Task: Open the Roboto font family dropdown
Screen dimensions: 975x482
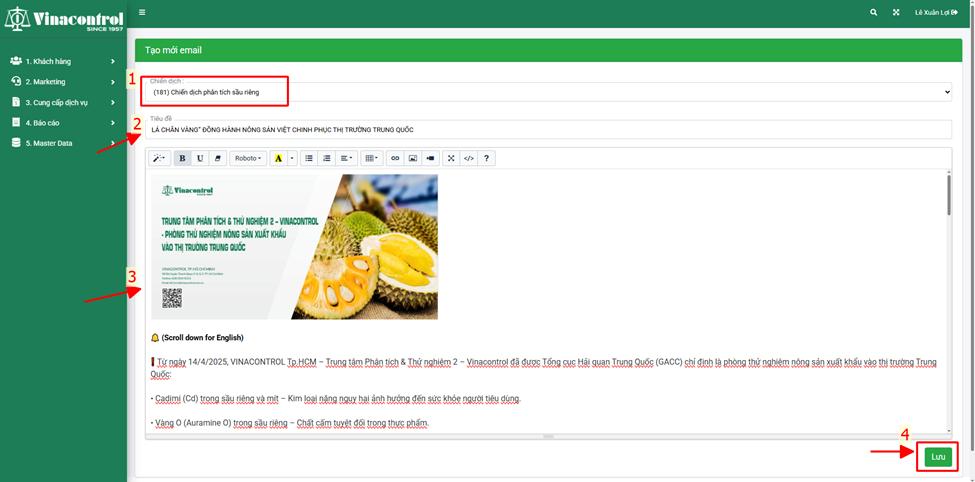Action: [x=248, y=159]
